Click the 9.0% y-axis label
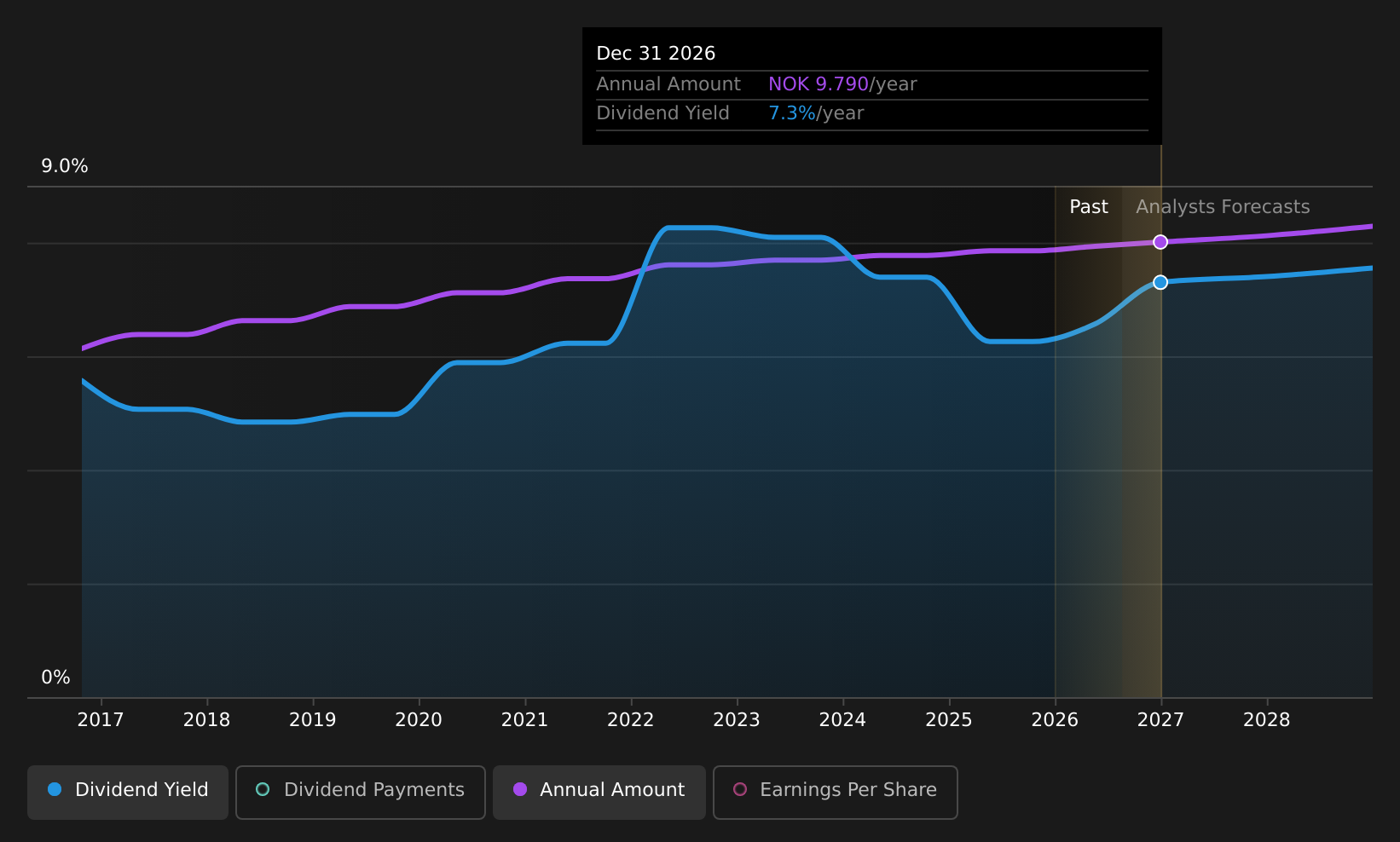The width and height of the screenshot is (1400, 842). pos(65,166)
